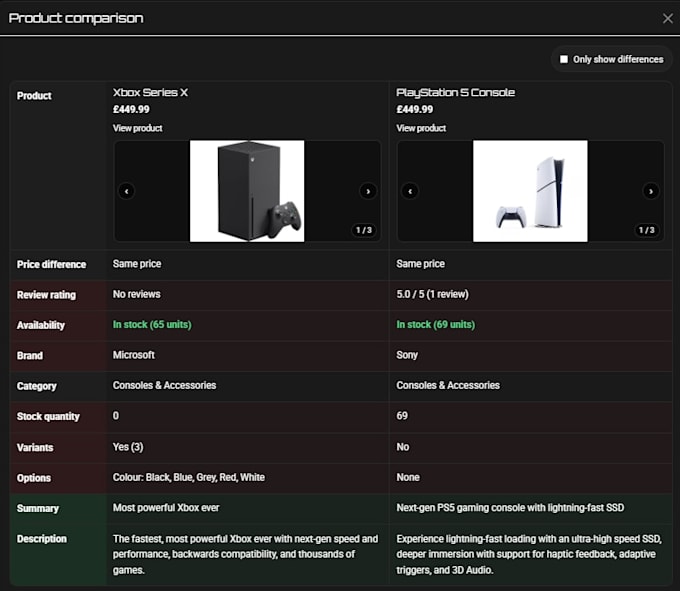This screenshot has height=591, width=680.
Task: Click the 5.0 / 5 (1 review) rating
Action: [432, 294]
